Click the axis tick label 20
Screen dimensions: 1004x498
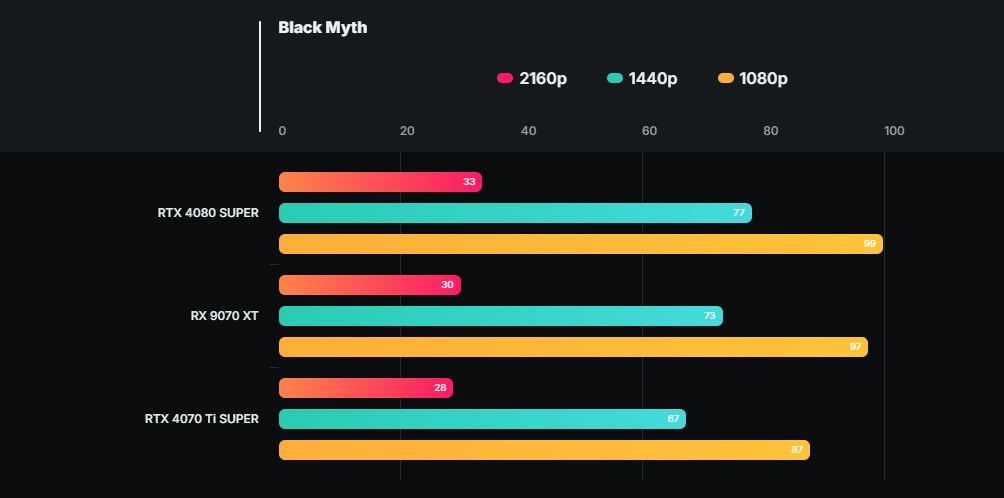(x=407, y=131)
